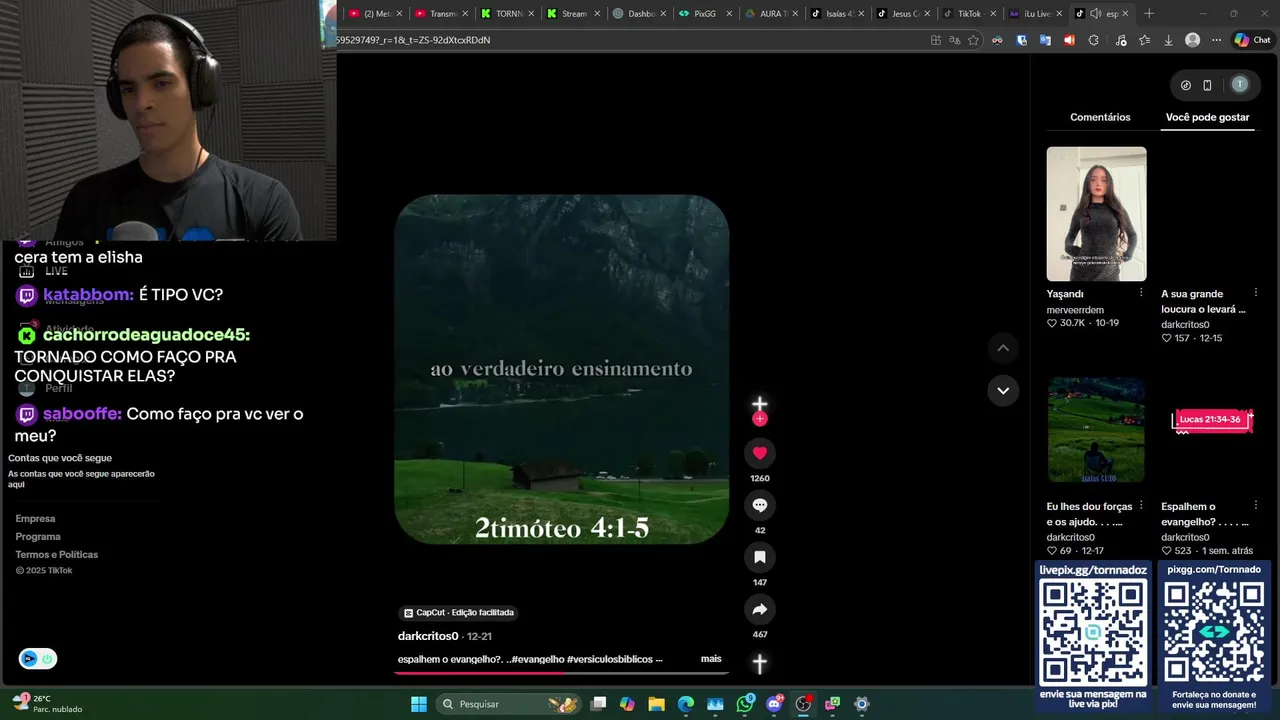Expand the caption with 'mais'
Viewport: 1280px width, 720px height.
tap(711, 659)
